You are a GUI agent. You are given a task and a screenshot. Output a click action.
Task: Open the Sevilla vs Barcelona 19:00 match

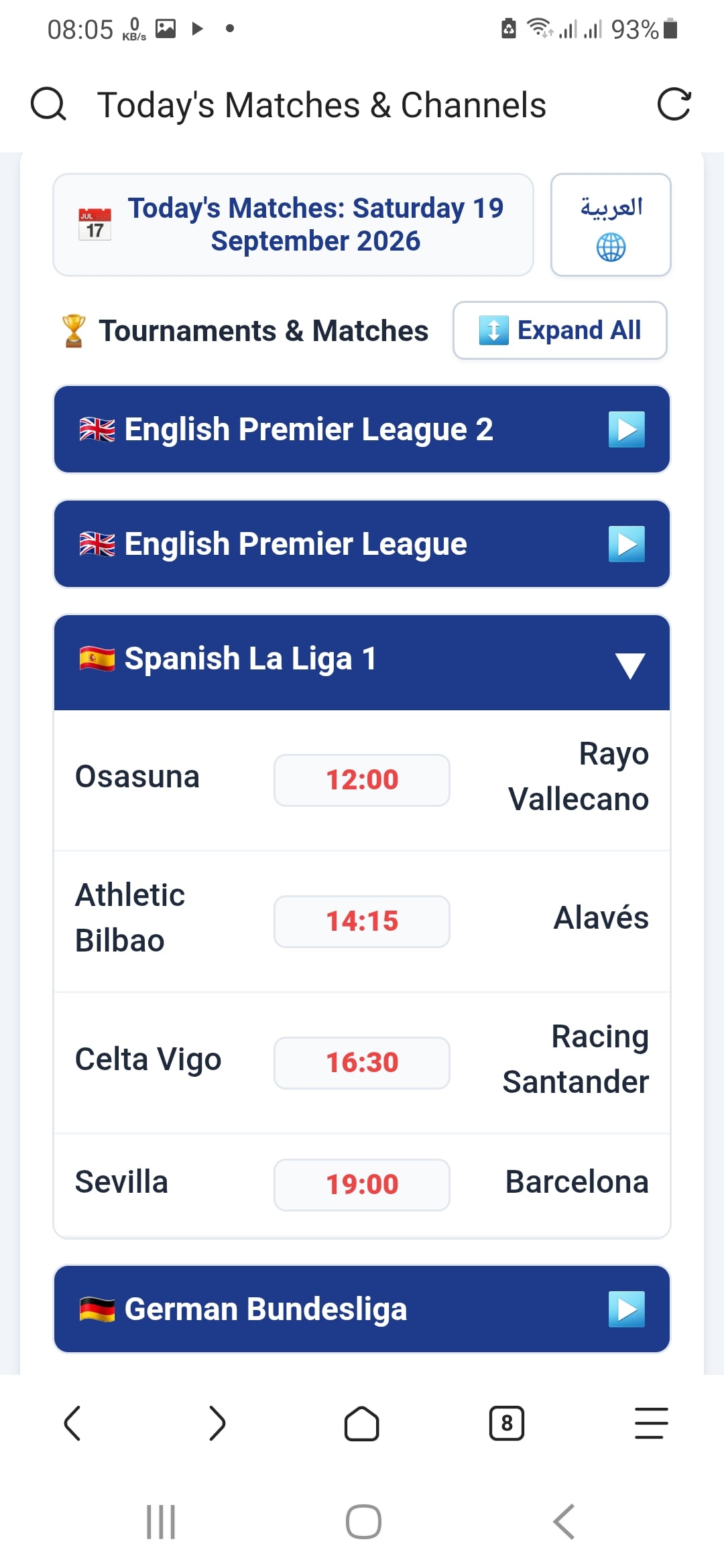(x=362, y=1185)
